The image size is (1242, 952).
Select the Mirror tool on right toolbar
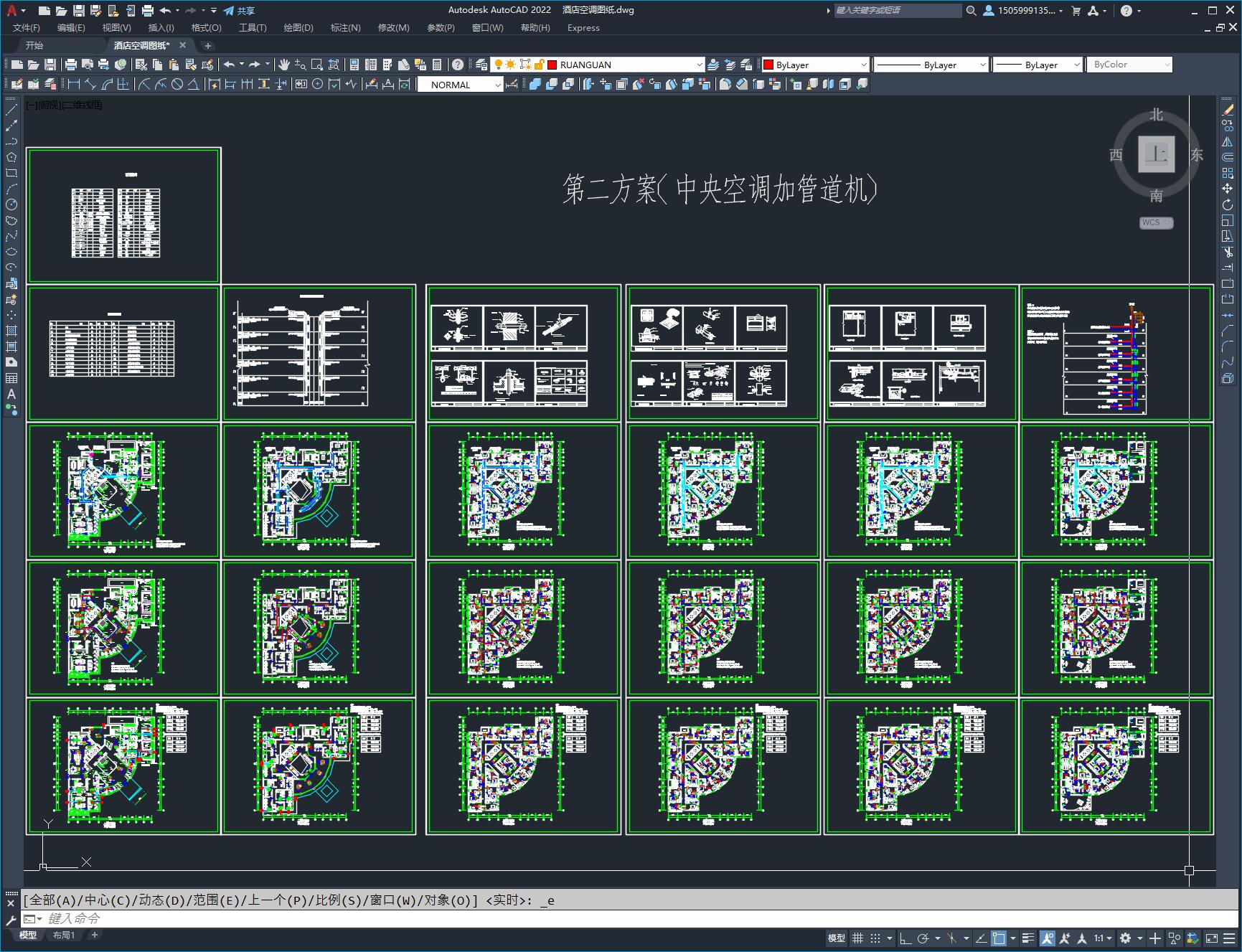[1228, 141]
